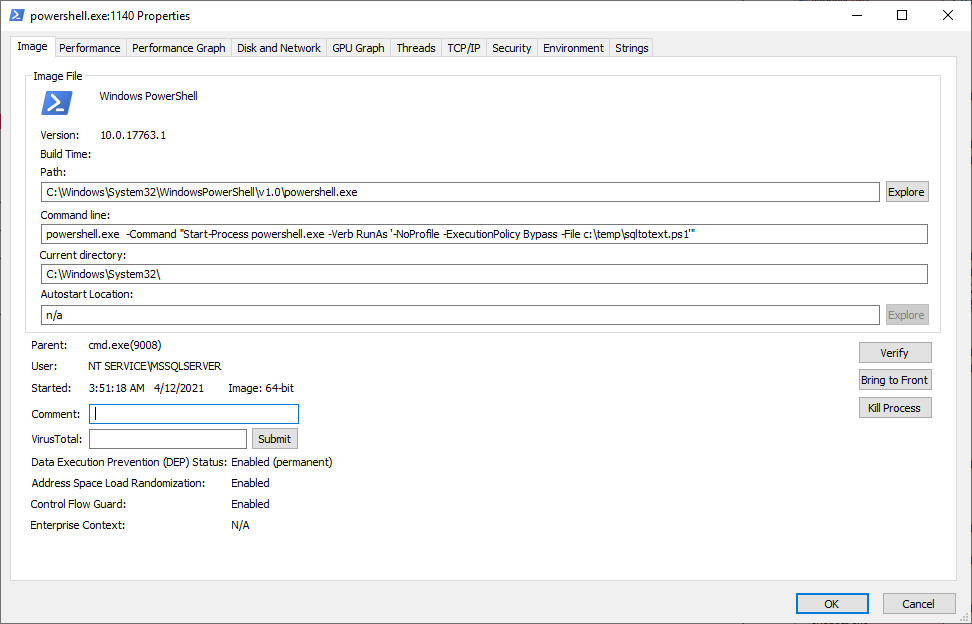This screenshot has width=972, height=624.
Task: Click the window resize grip corner
Action: pos(964,617)
